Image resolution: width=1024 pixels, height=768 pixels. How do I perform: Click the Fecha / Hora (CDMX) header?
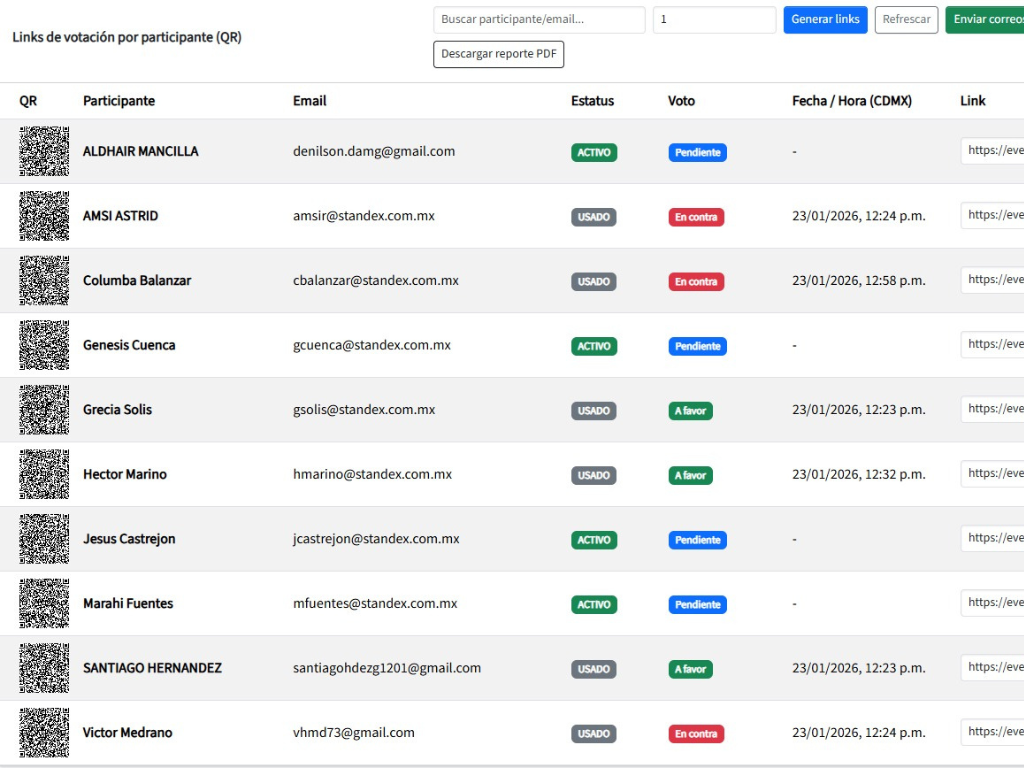851,101
